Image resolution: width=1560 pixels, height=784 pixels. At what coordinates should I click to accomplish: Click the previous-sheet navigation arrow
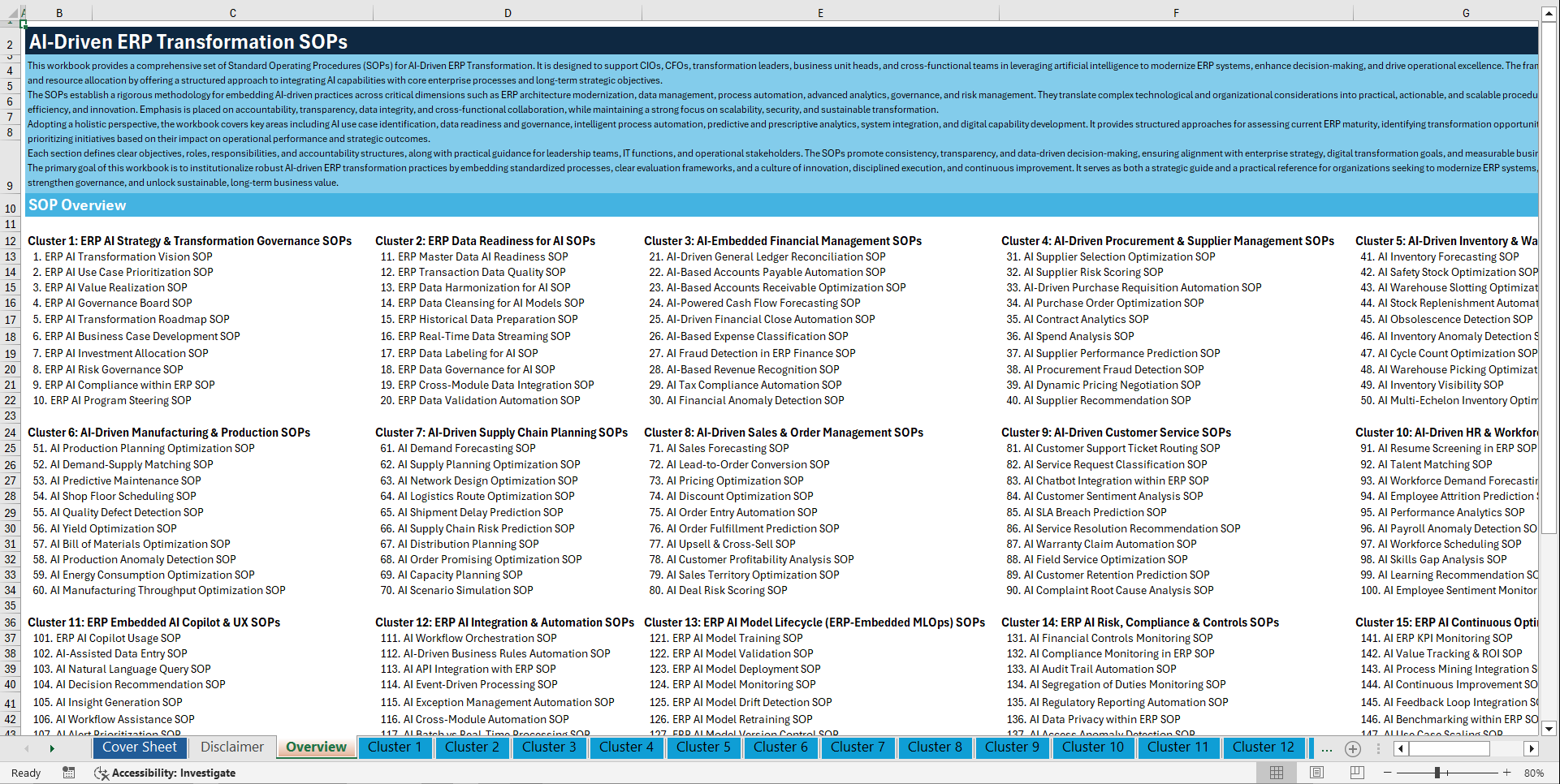pos(27,748)
